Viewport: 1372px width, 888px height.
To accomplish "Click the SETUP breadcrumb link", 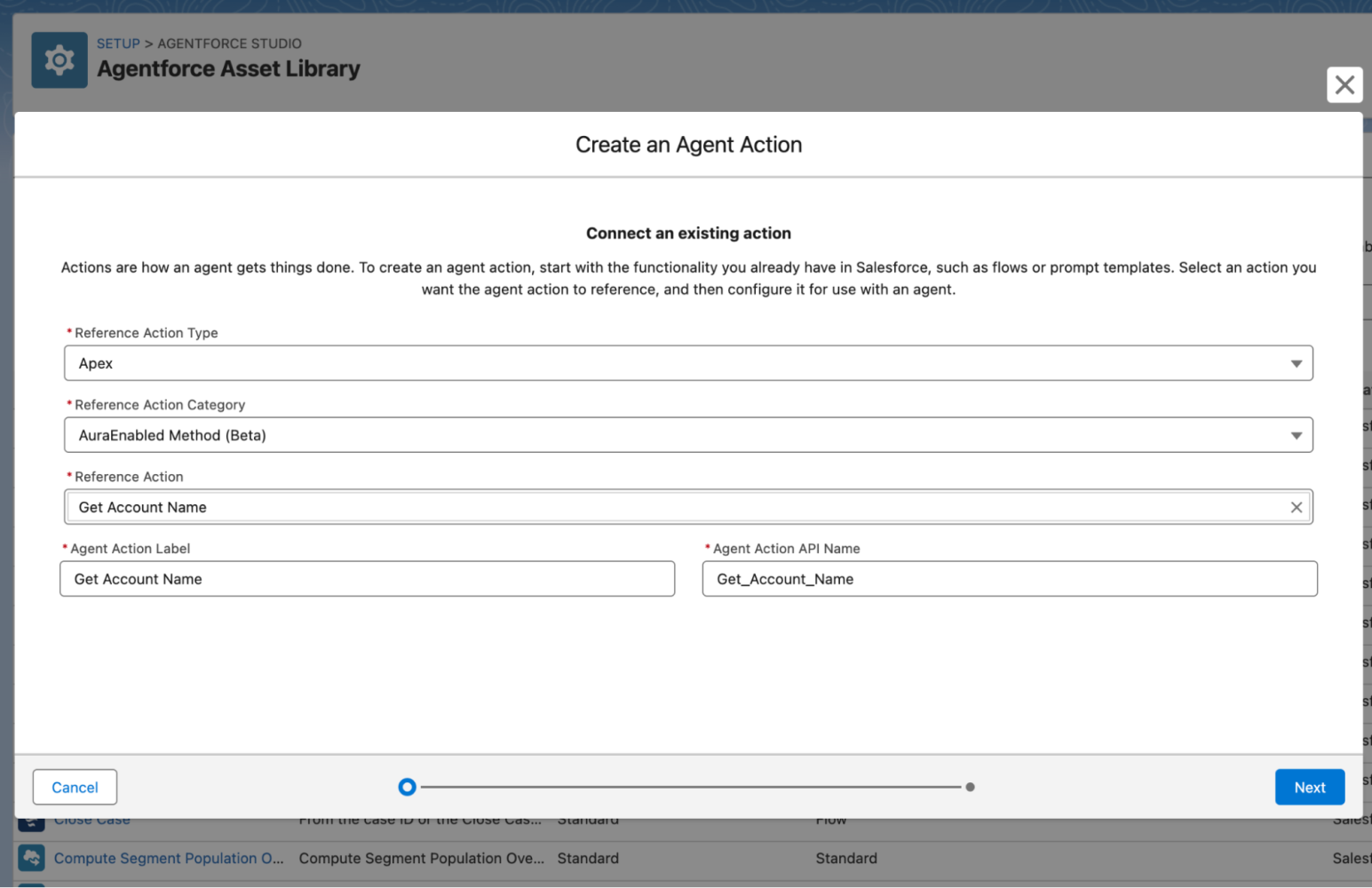I will tap(118, 44).
